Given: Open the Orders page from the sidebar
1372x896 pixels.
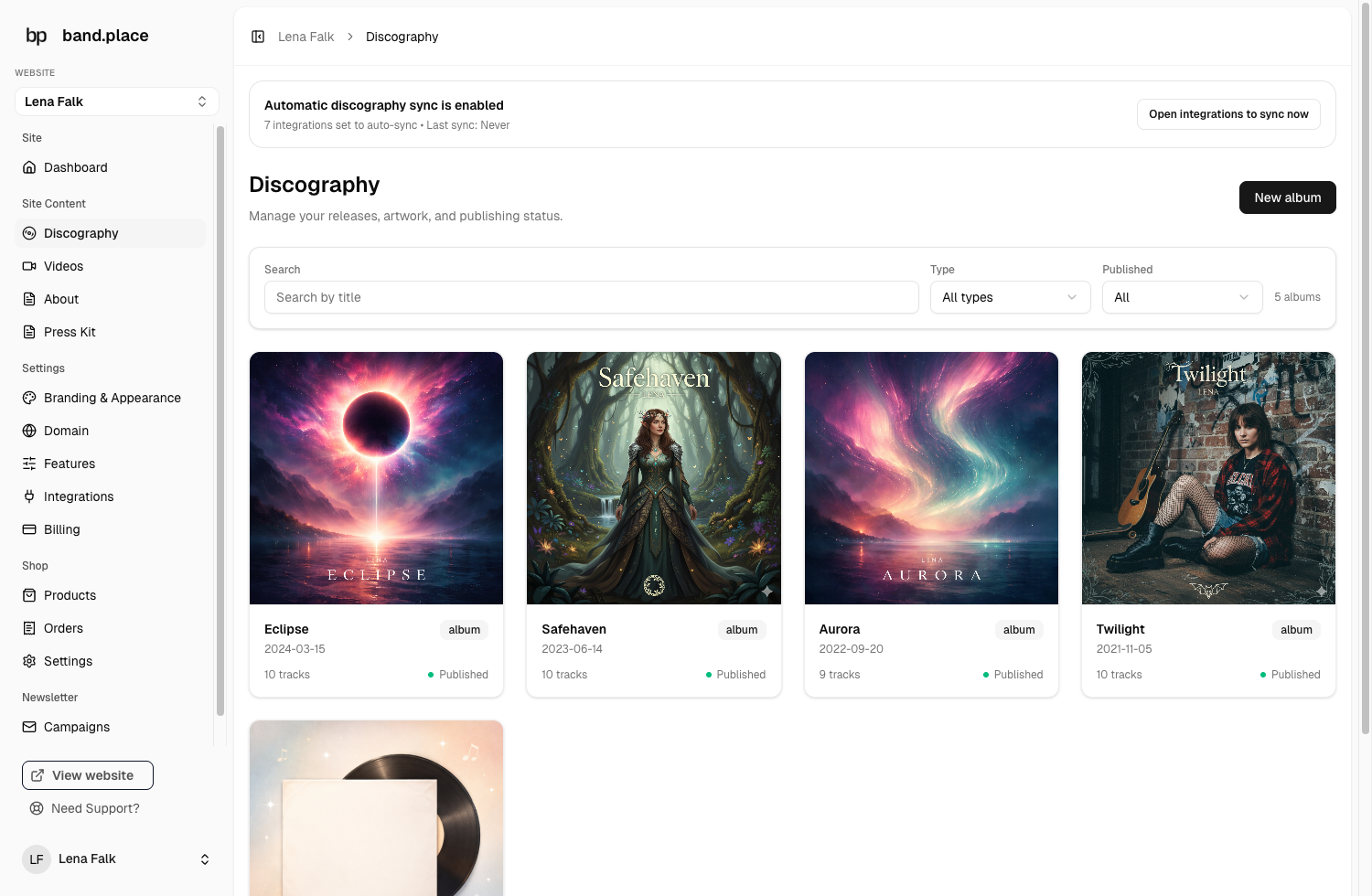Looking at the screenshot, I should pos(63,628).
